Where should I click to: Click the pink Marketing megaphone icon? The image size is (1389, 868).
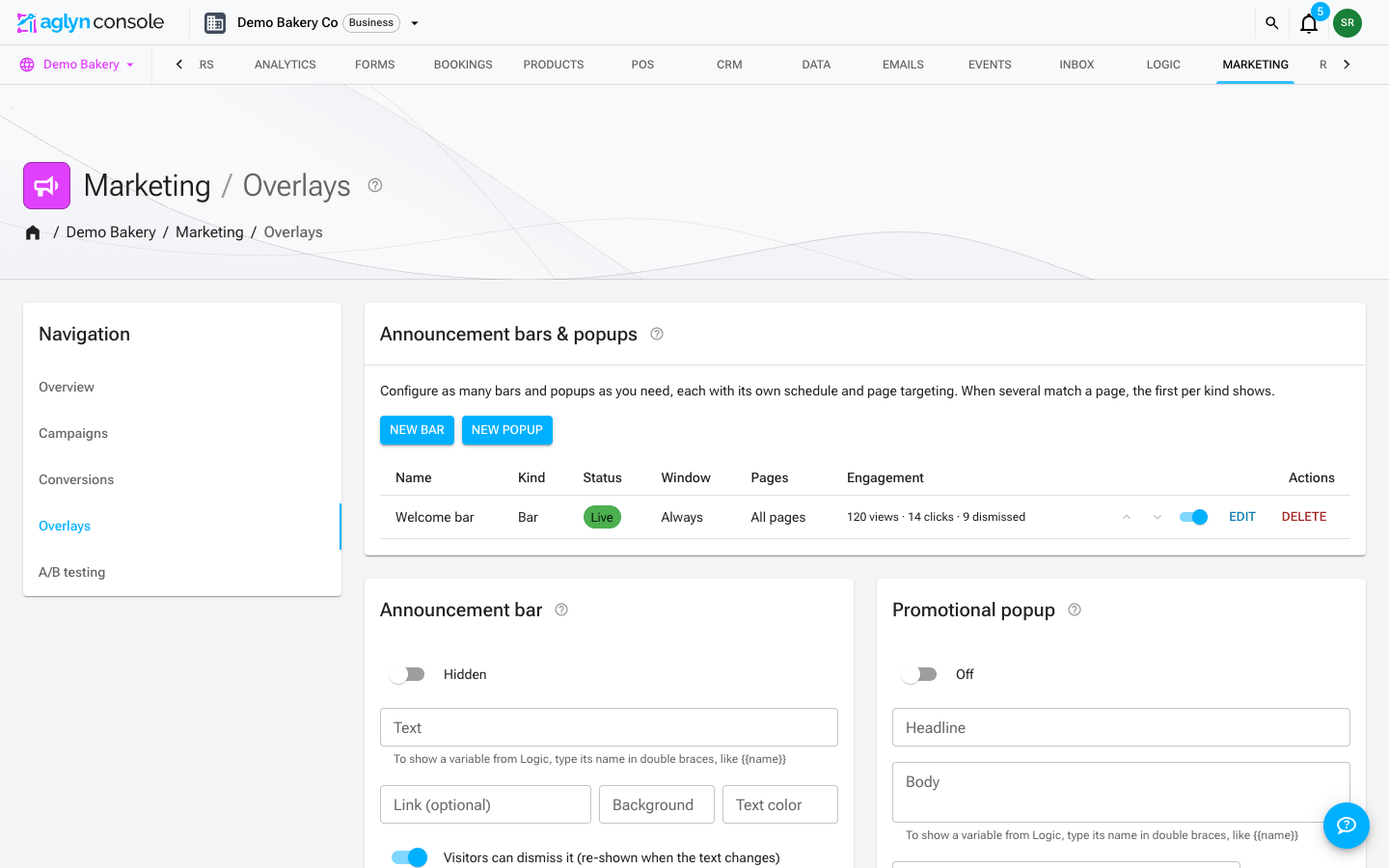(46, 185)
